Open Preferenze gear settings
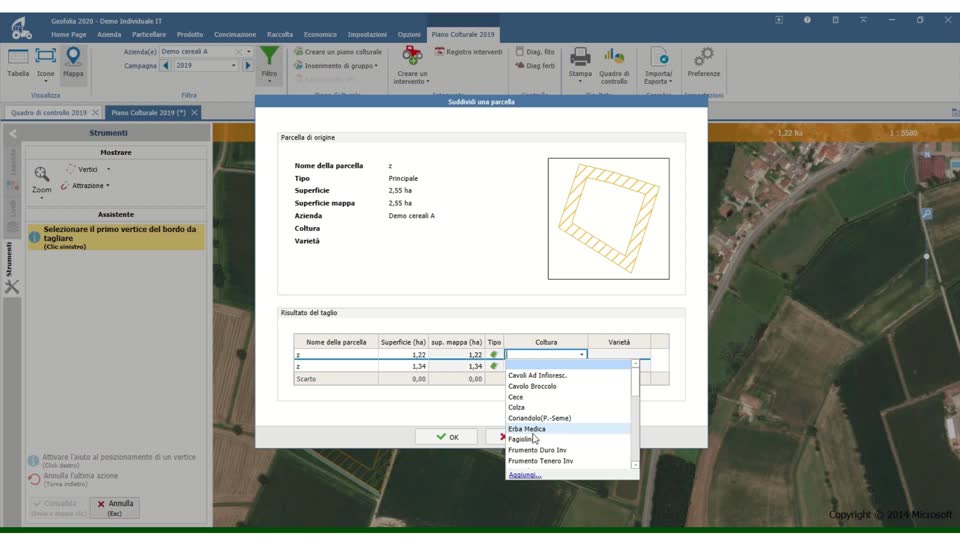The width and height of the screenshot is (960, 540). [x=703, y=62]
